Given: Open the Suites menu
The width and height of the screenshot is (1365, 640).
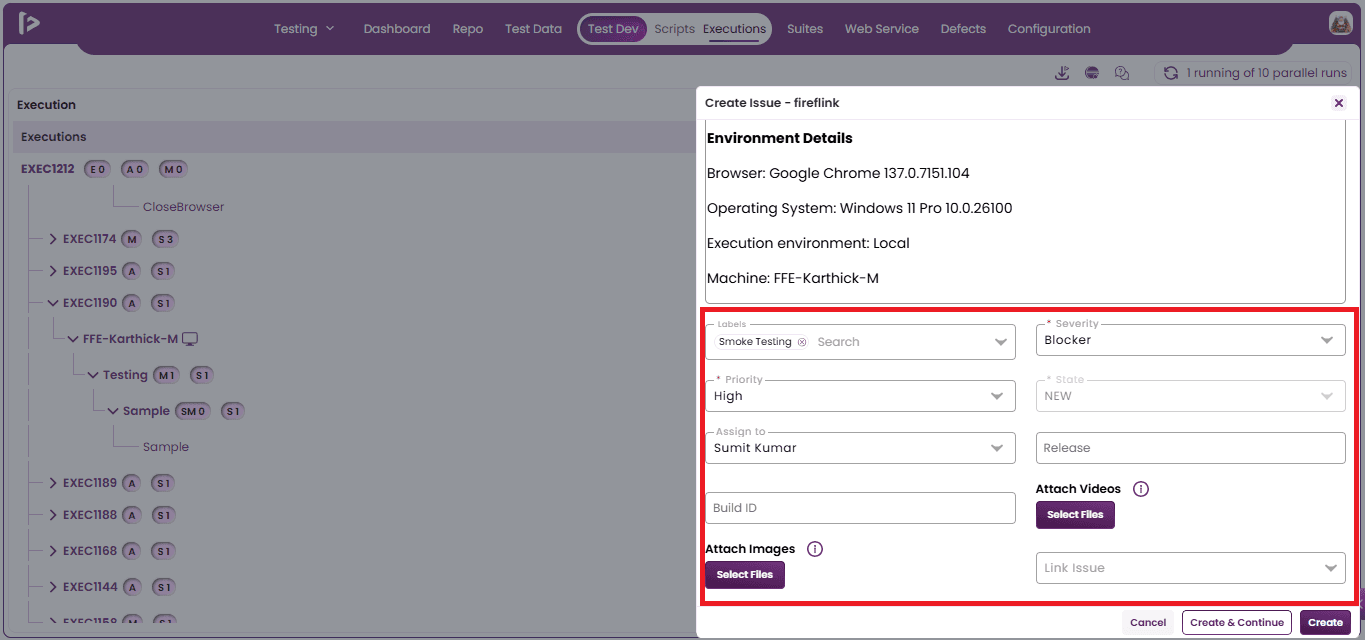Looking at the screenshot, I should click(x=805, y=29).
